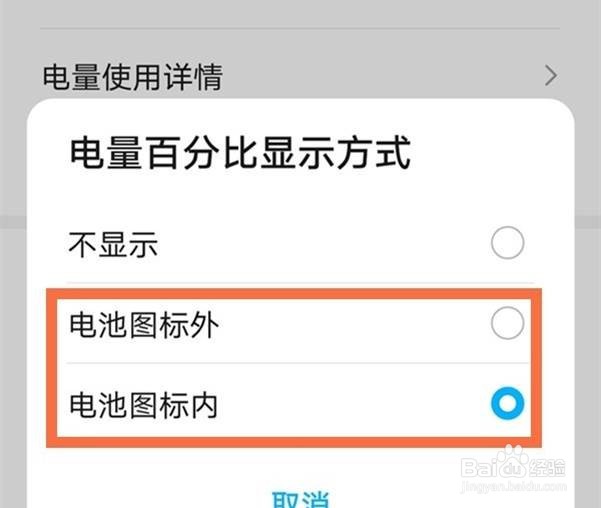Viewport: 601px width, 508px height.
Task: Tap blank space in the 不显示 row
Action: [322, 244]
